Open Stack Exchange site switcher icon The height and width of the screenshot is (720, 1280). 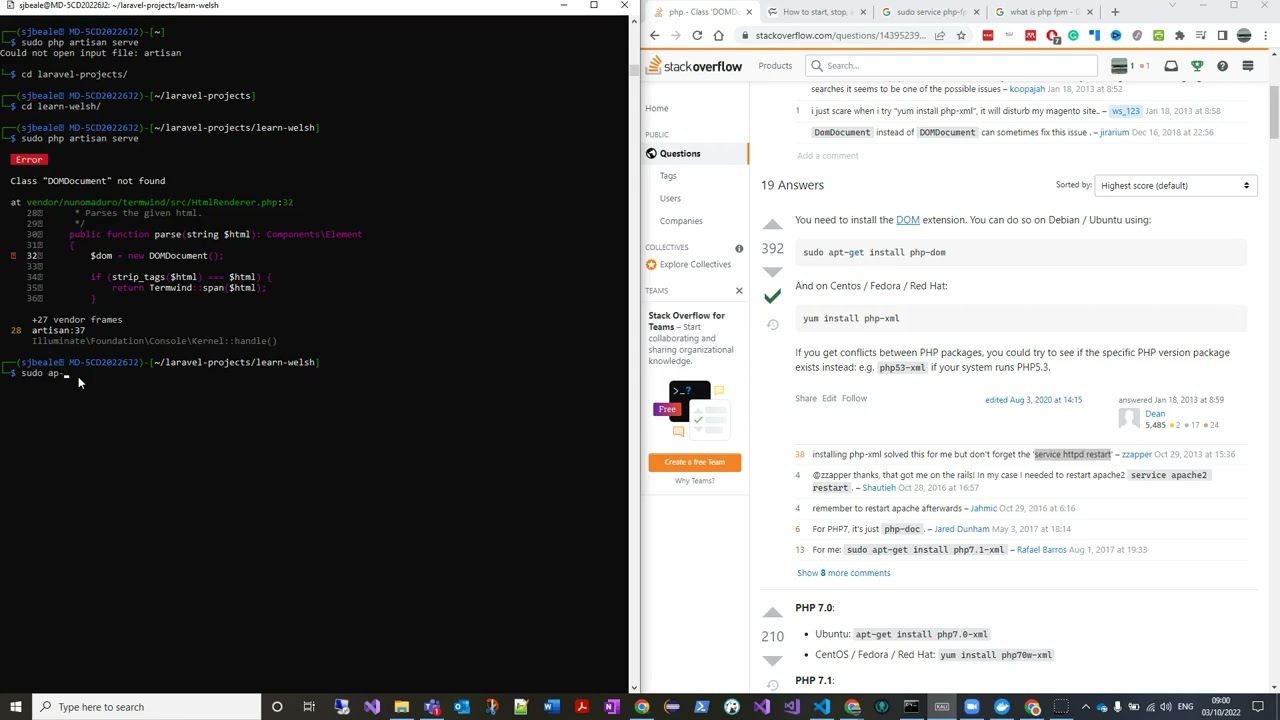(x=1248, y=66)
